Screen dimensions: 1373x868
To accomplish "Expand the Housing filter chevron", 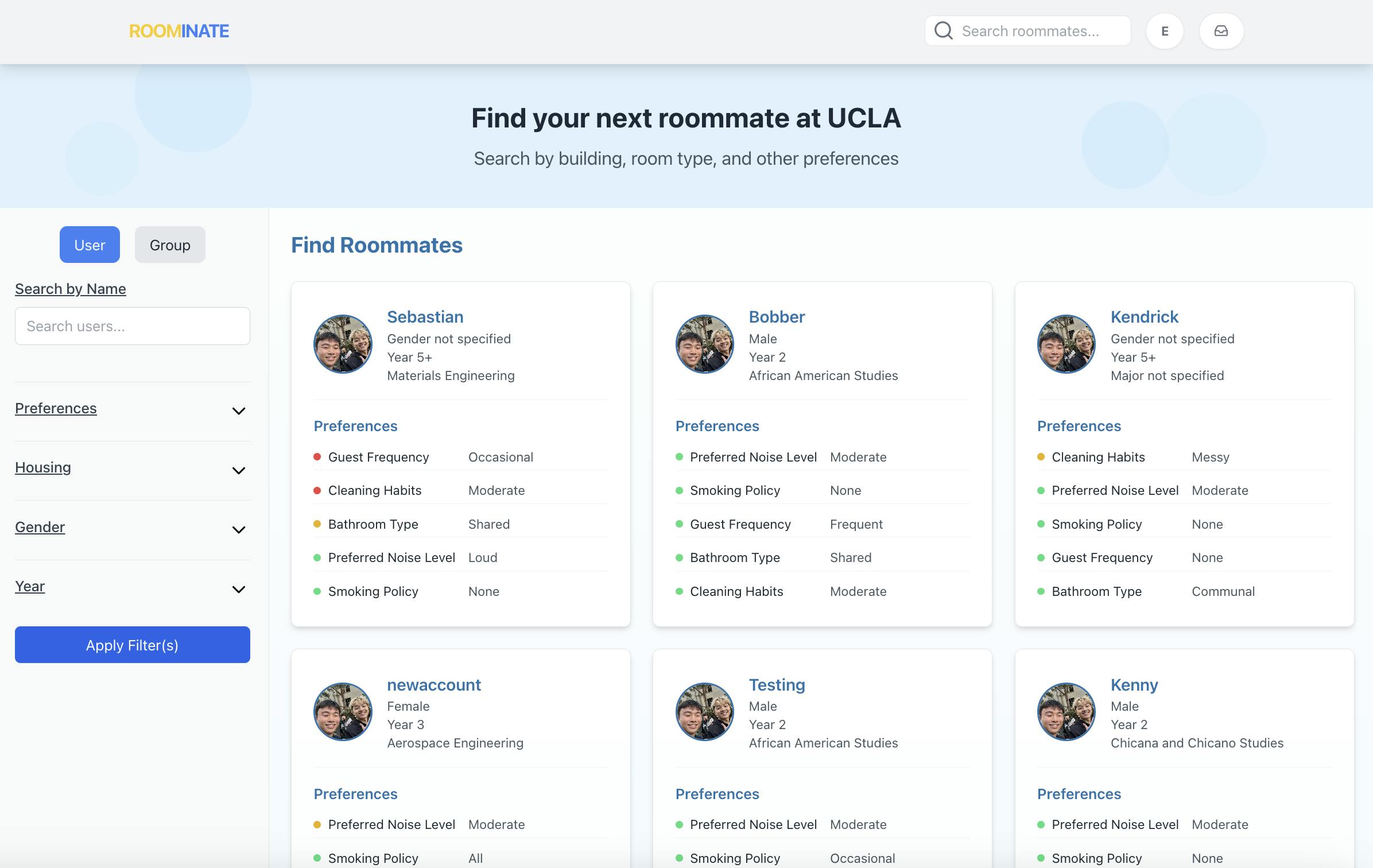I will tap(239, 470).
